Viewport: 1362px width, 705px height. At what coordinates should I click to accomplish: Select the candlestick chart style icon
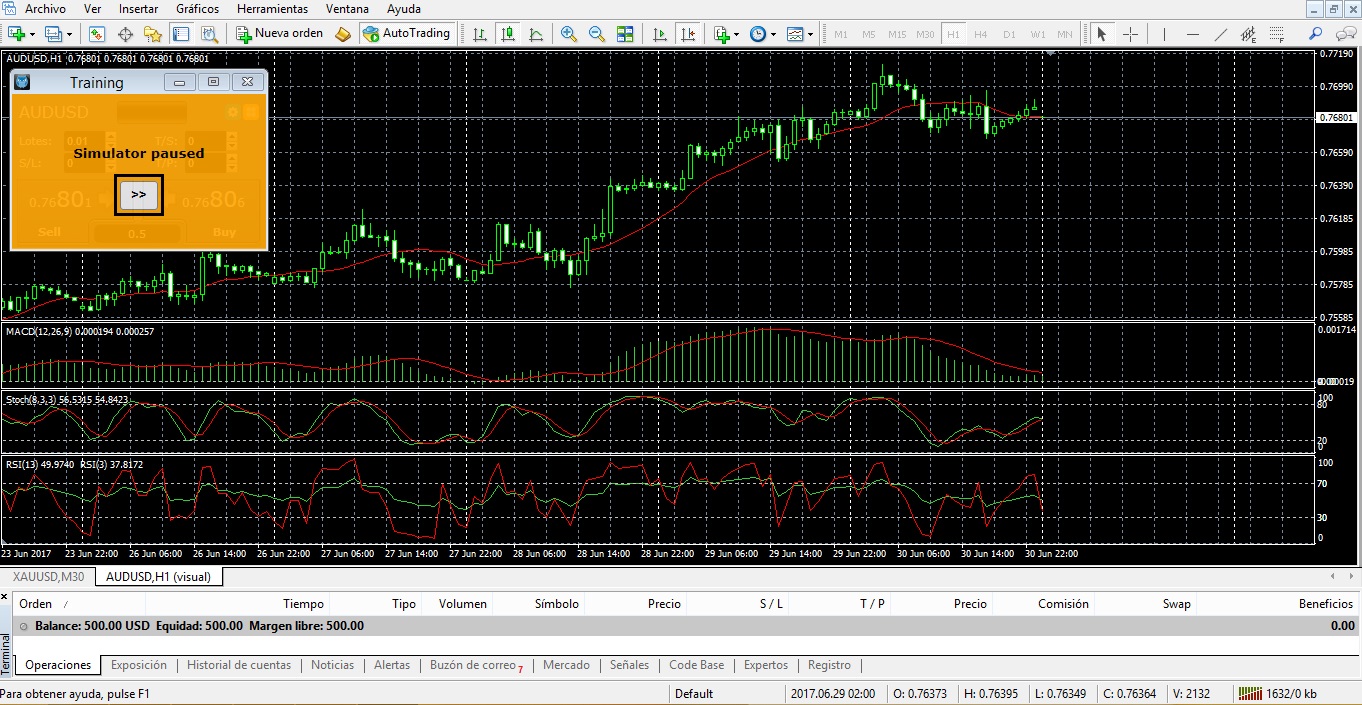coord(510,33)
